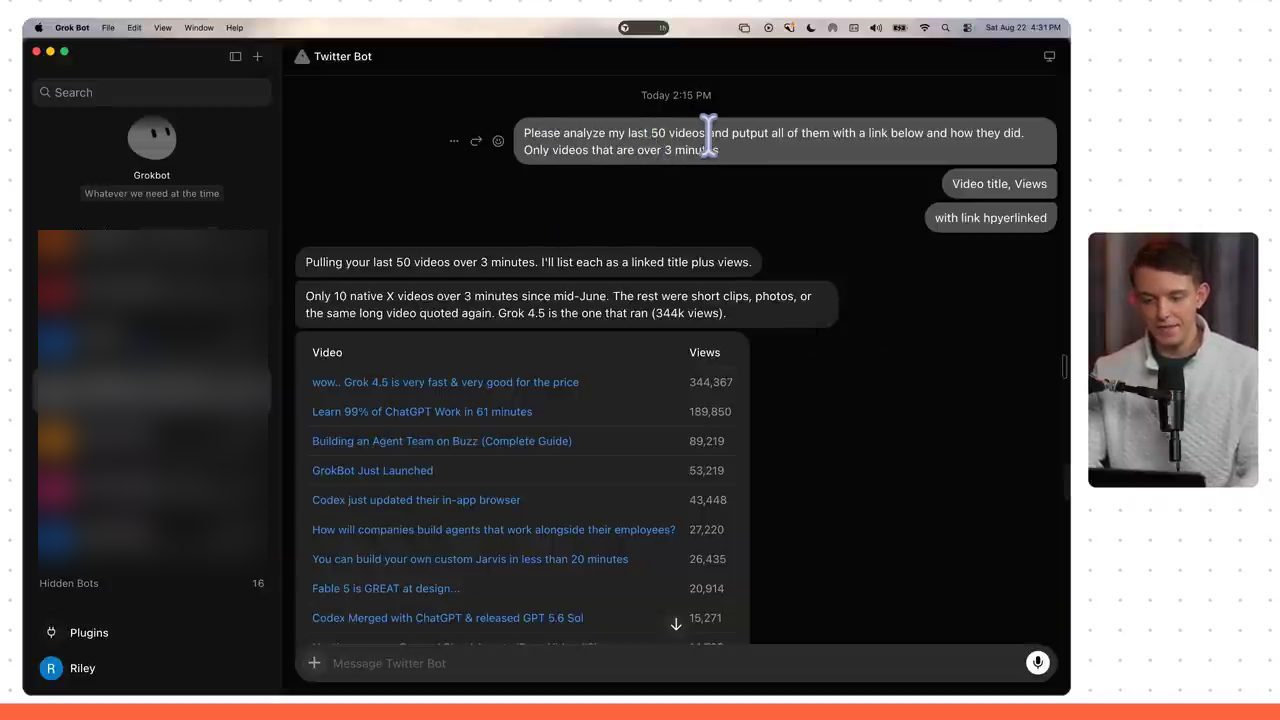The width and height of the screenshot is (1280, 720).
Task: Click the display icon in chat header
Action: tap(1049, 57)
